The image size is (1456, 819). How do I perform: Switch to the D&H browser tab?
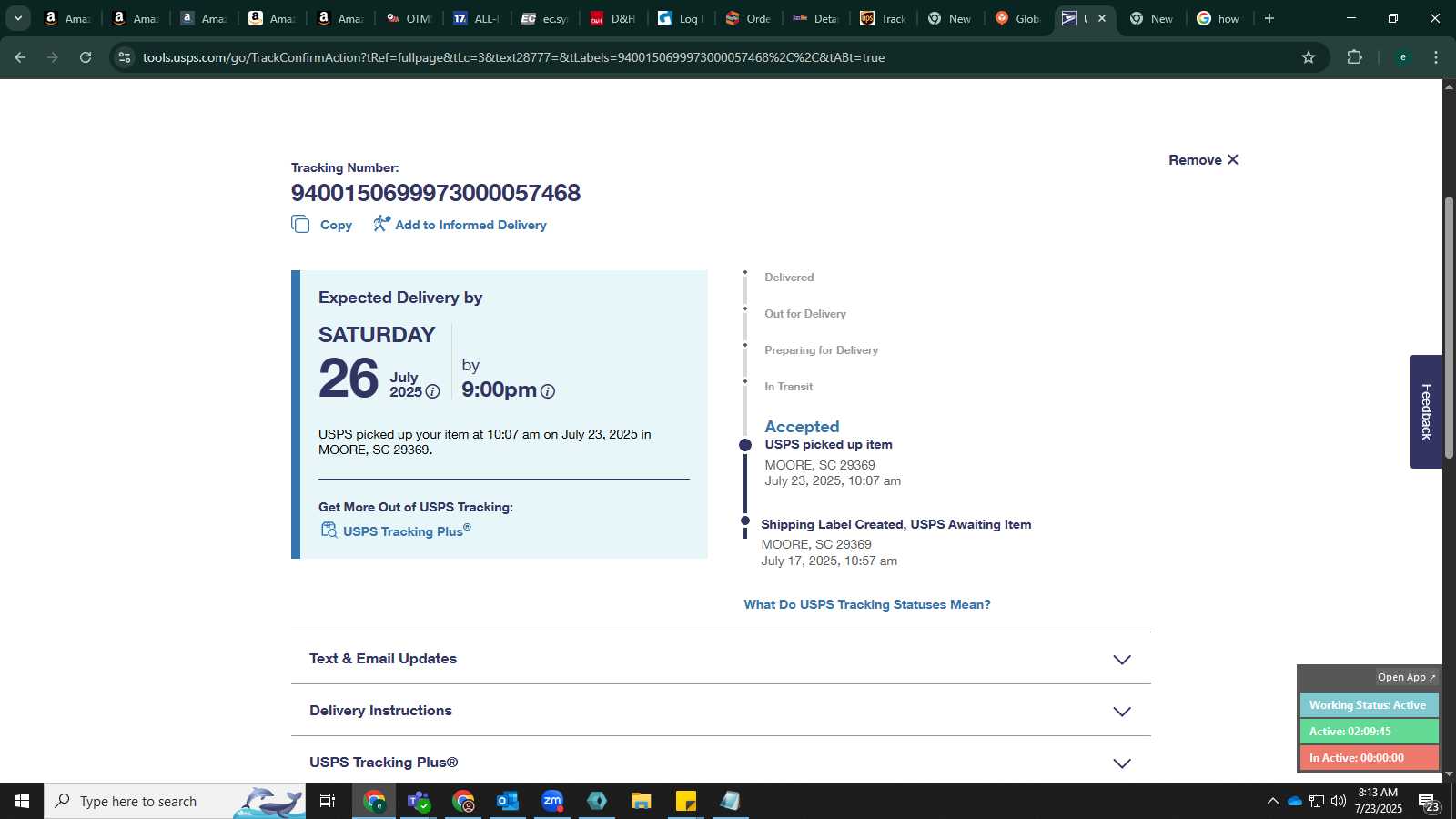(613, 18)
